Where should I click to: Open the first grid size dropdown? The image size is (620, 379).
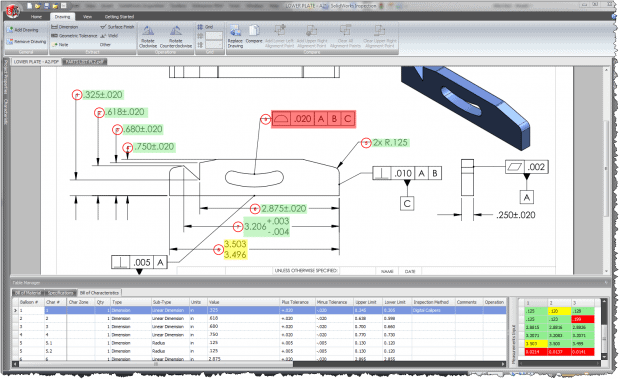pyautogui.click(x=214, y=36)
